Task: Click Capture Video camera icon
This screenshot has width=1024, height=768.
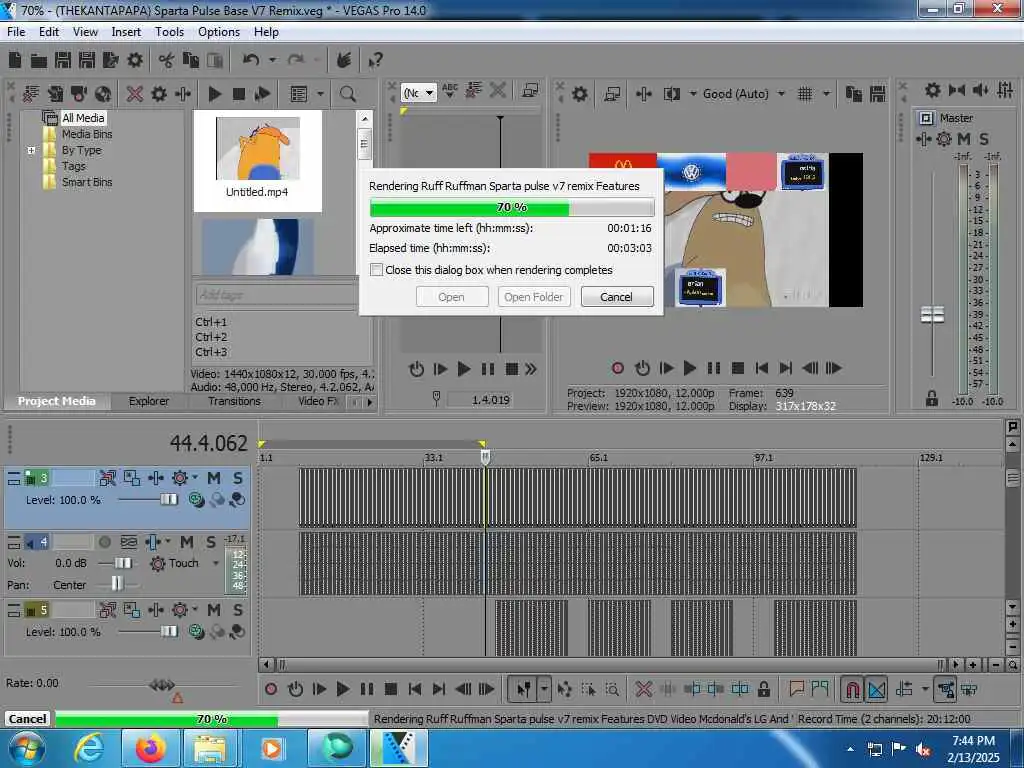Action: pyautogui.click(x=79, y=94)
